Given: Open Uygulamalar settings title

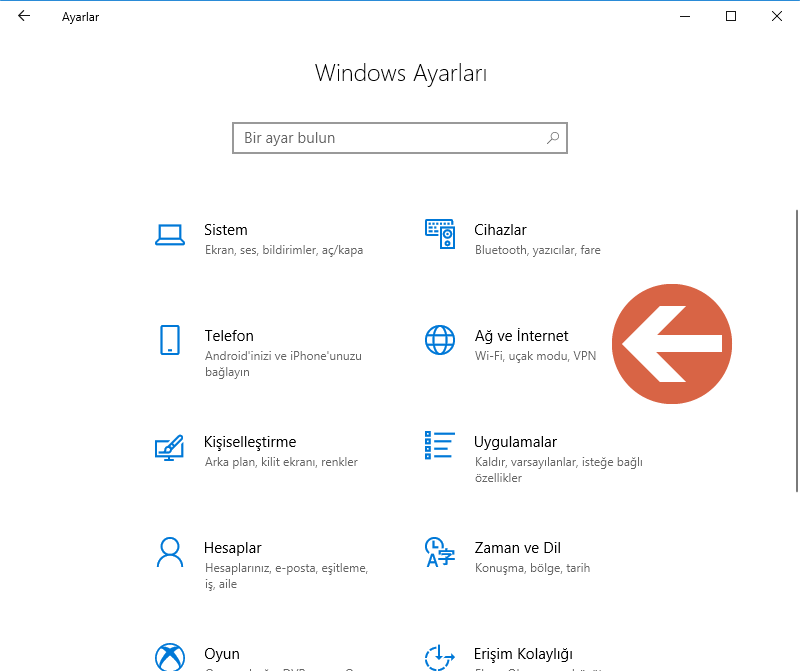Looking at the screenshot, I should coord(515,442).
